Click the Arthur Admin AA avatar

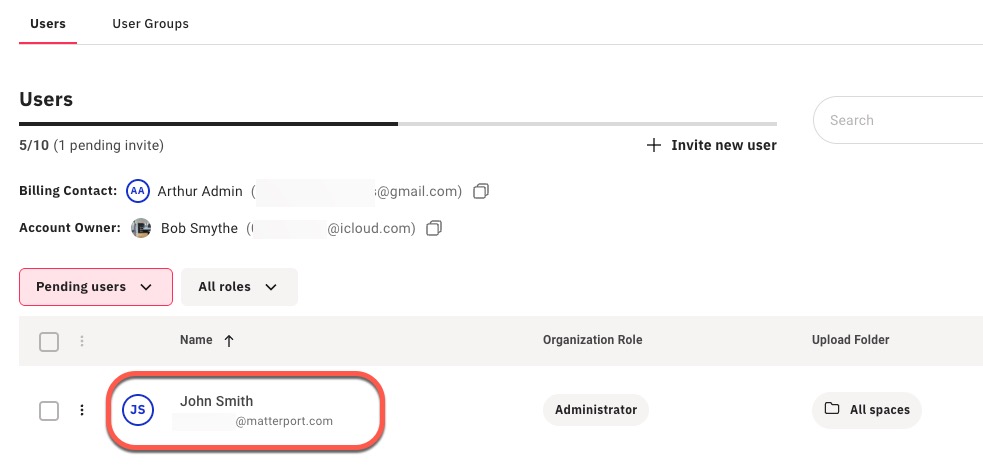point(138,190)
